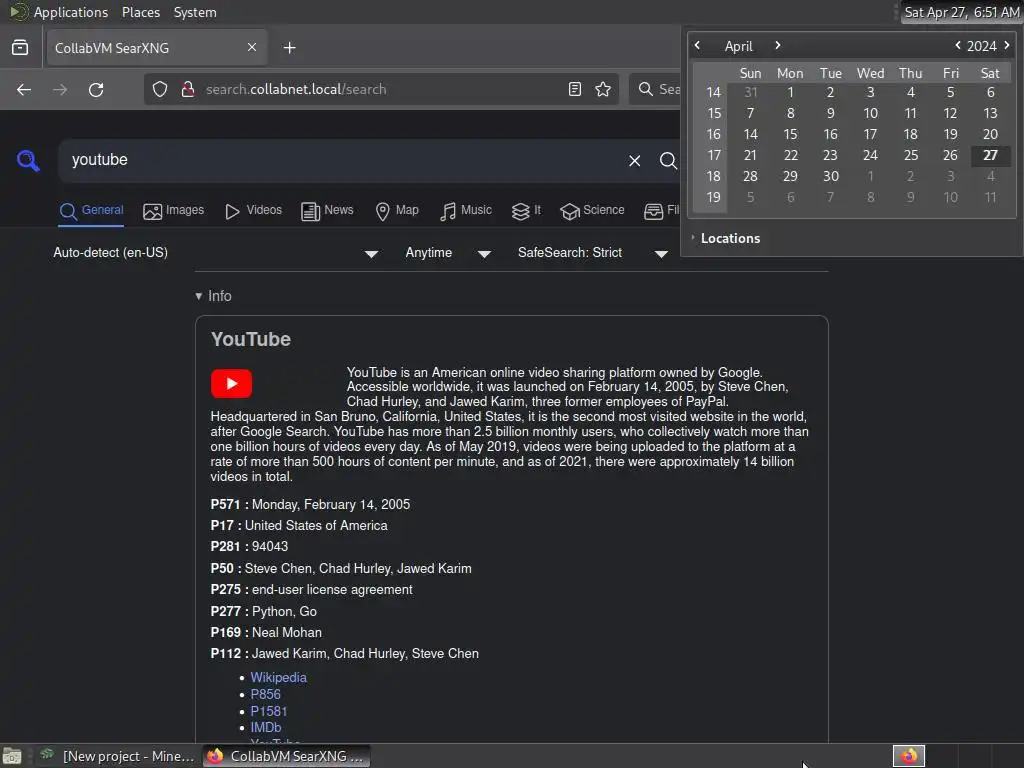Click the search.collabnet.local address bar
This screenshot has width=1024, height=768.
click(382, 89)
